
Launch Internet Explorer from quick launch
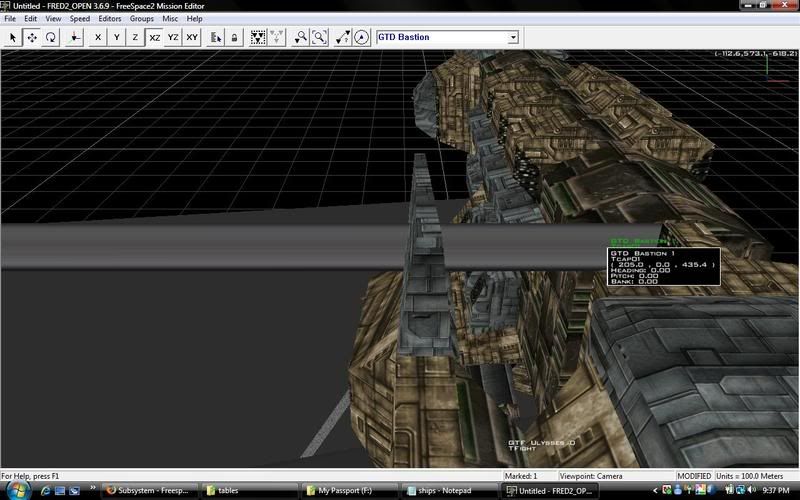pos(45,491)
